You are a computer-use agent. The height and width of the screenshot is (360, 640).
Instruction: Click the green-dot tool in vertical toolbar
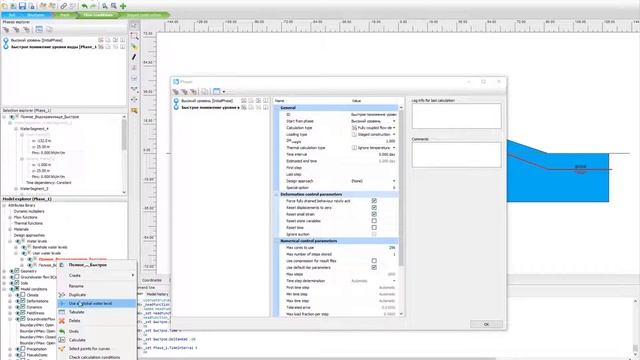point(134,47)
